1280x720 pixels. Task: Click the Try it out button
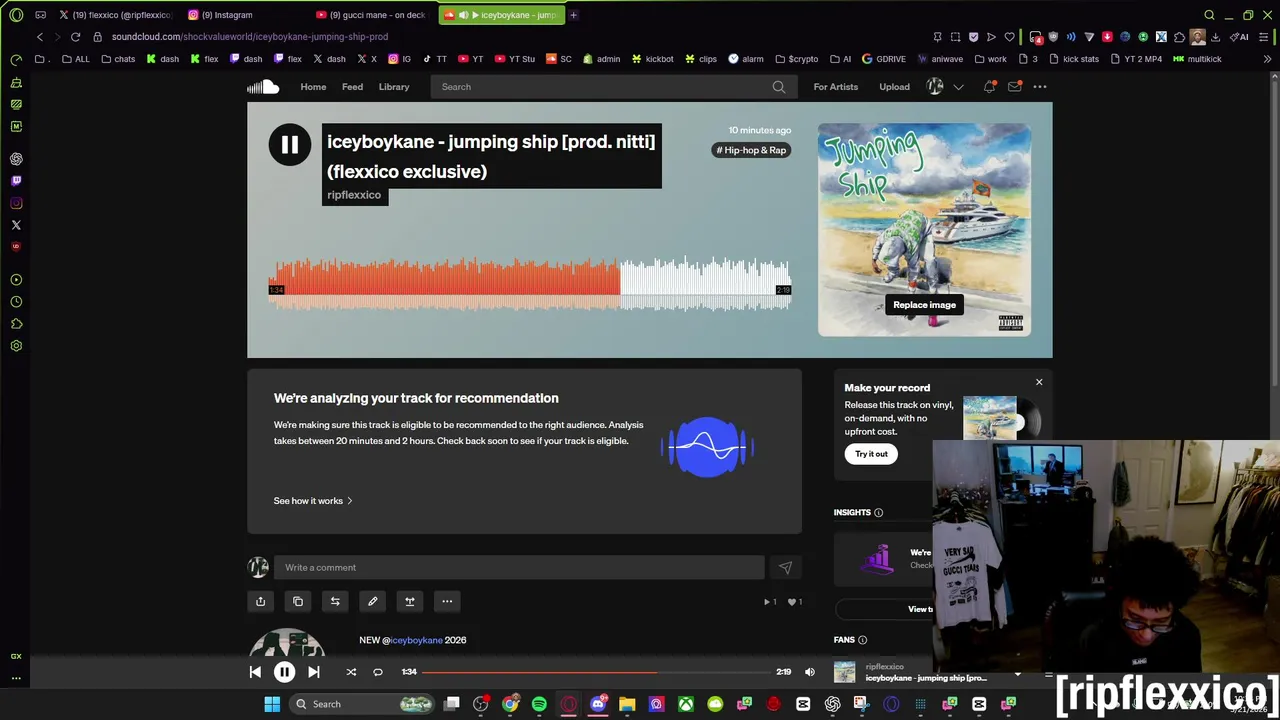point(871,454)
